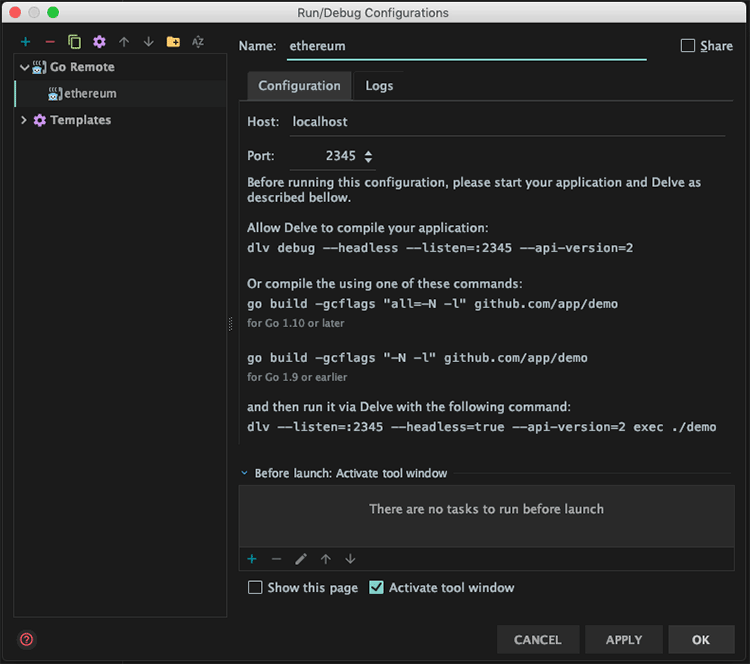
Task: Select the Go Remote tree item label
Action: [82, 67]
